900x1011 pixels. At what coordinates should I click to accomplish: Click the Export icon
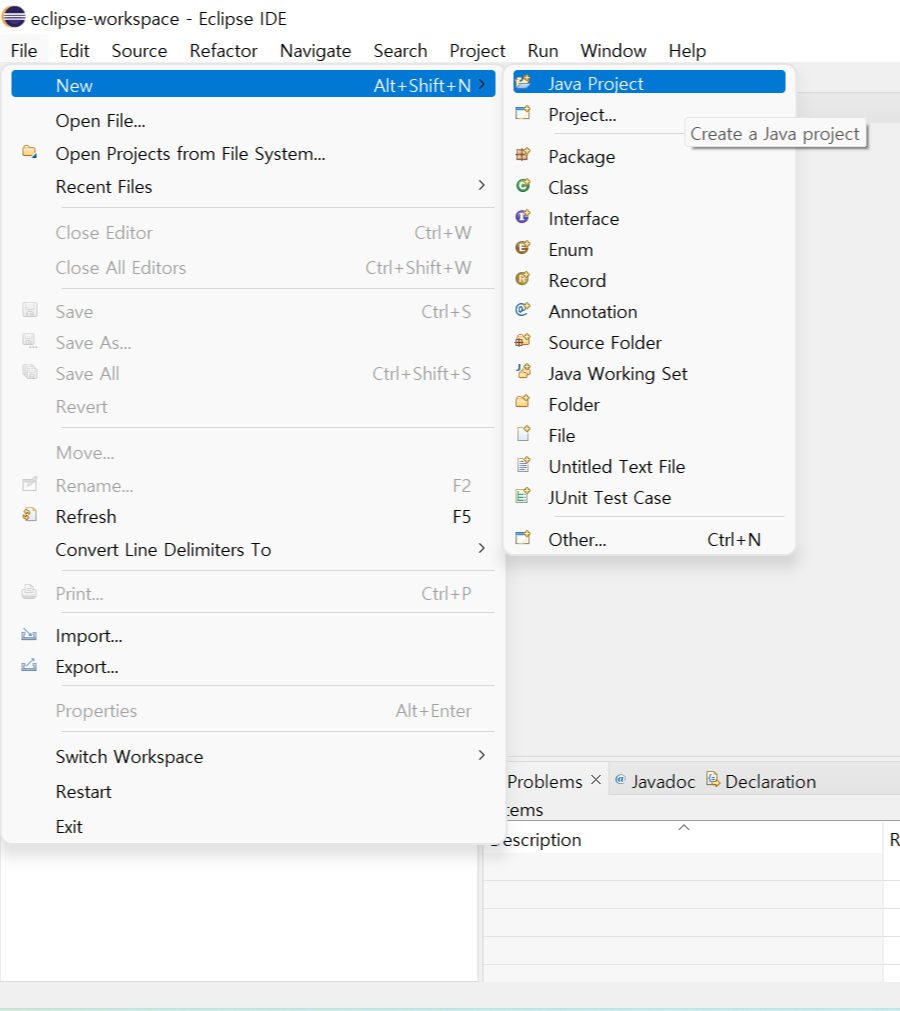(x=29, y=665)
